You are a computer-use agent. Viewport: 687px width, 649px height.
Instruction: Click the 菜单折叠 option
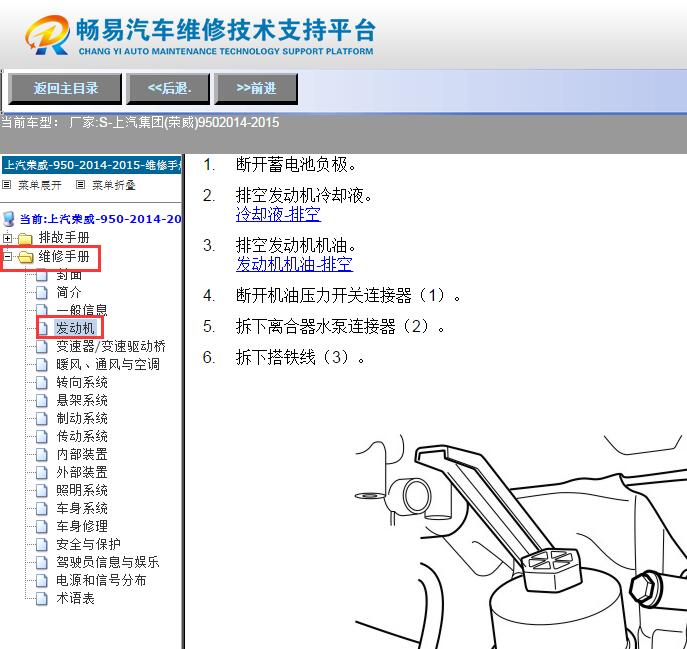click(x=113, y=185)
